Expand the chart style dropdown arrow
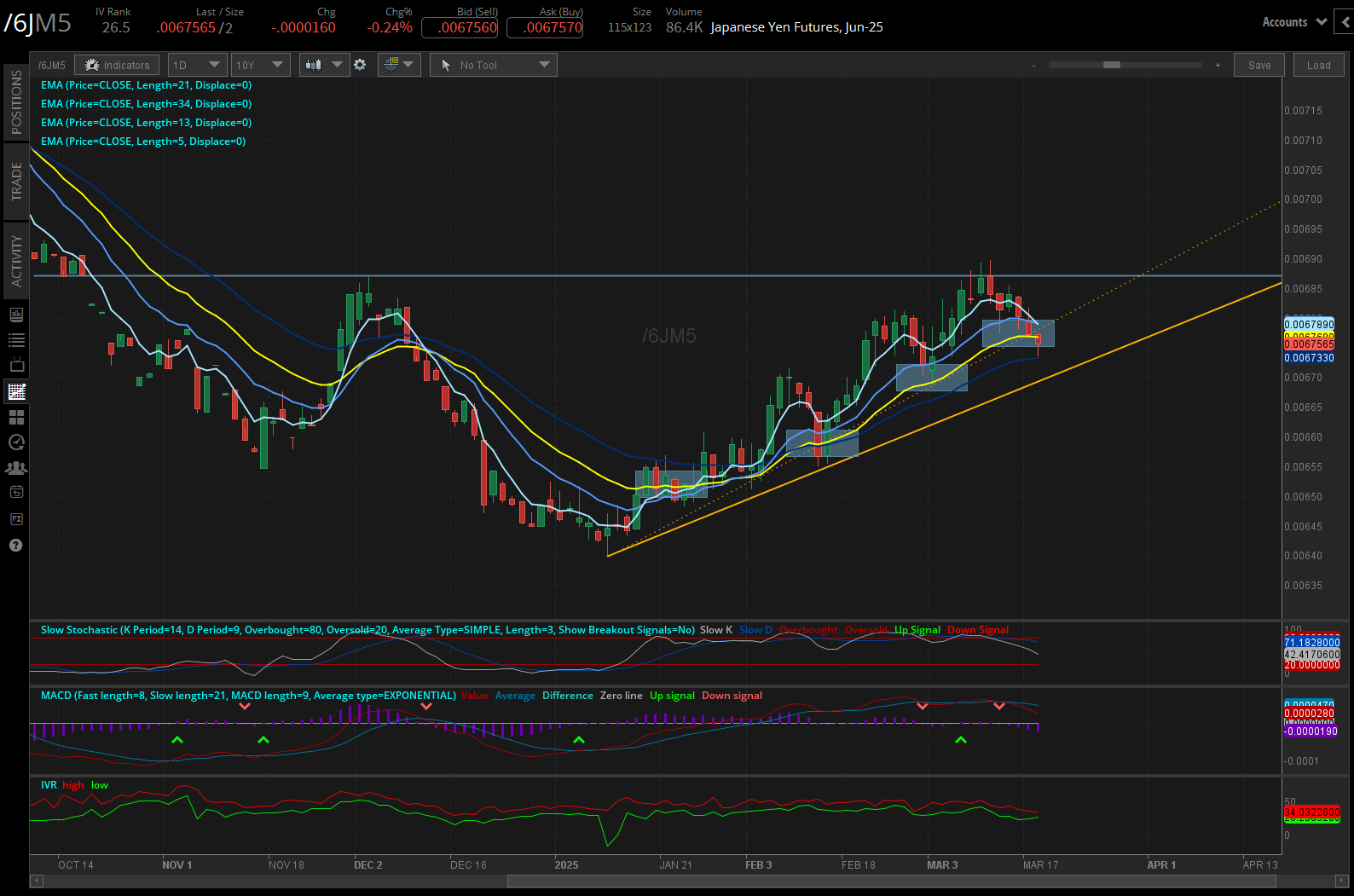This screenshot has width=1354, height=896. (337, 65)
